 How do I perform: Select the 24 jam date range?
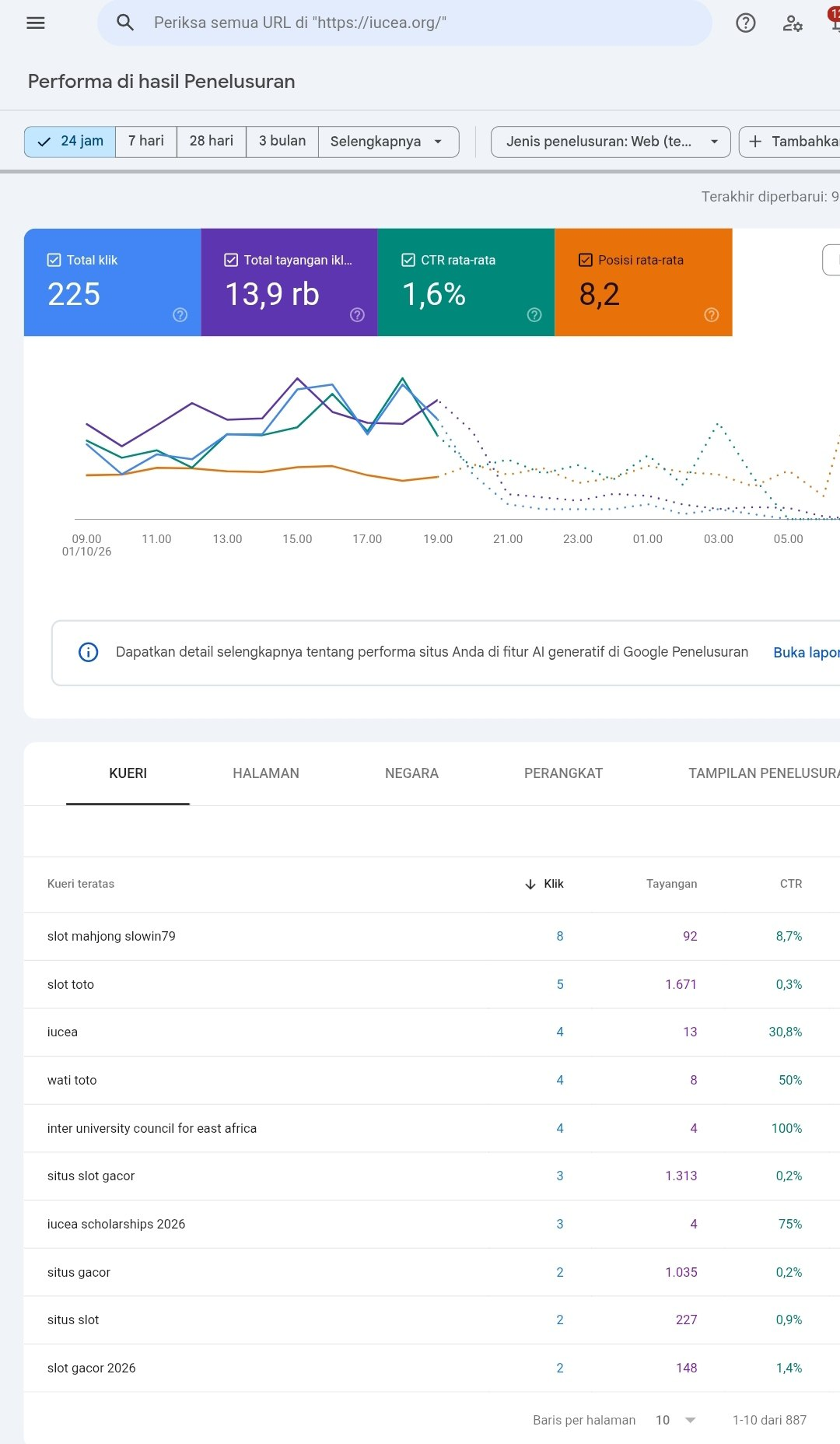click(70, 142)
